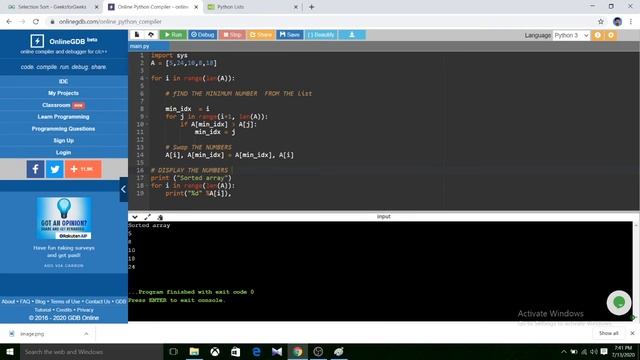Open Chrome three-dot menu
The image size is (640, 360).
(x=631, y=22)
